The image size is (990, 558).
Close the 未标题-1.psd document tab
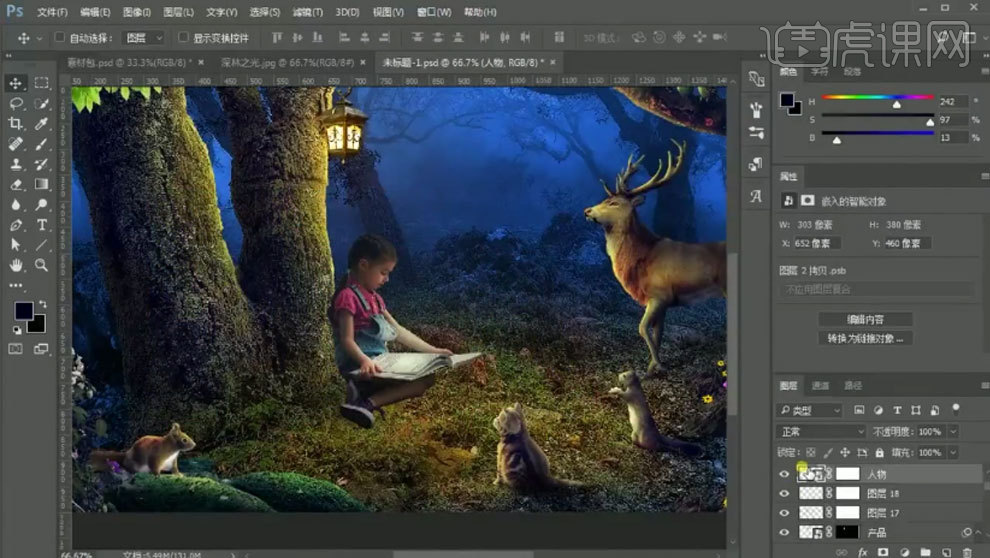[x=552, y=62]
